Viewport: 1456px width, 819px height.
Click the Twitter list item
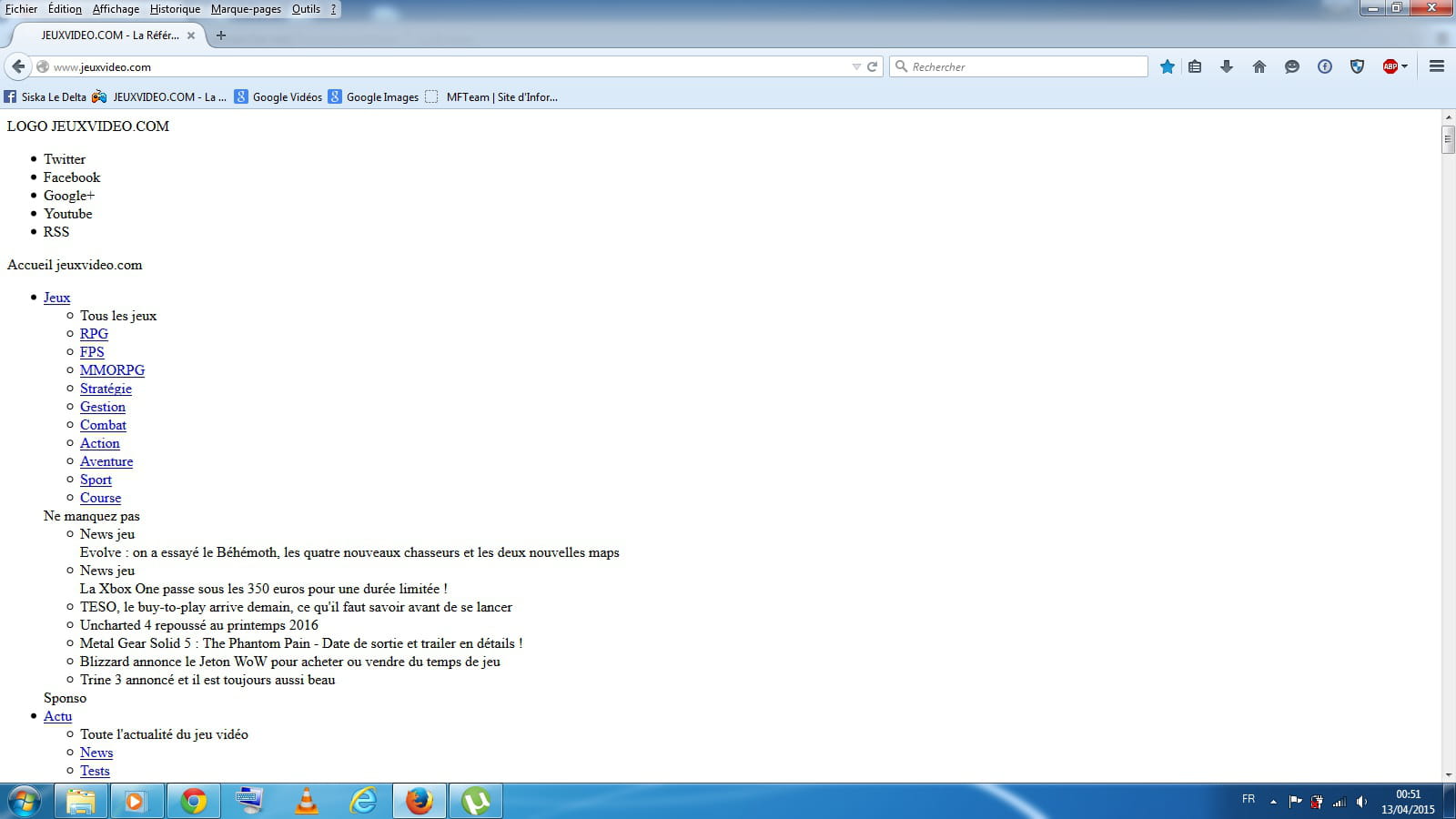click(65, 159)
